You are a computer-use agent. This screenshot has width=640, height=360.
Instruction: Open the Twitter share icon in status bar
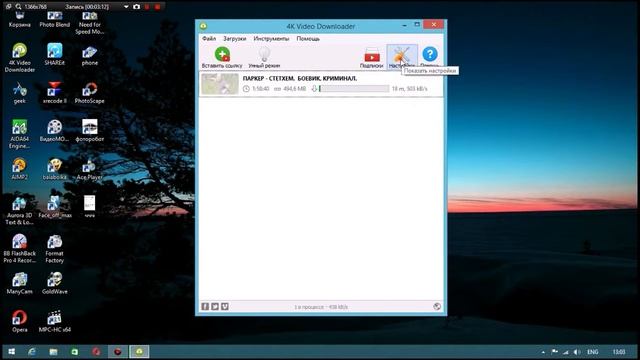(215, 307)
